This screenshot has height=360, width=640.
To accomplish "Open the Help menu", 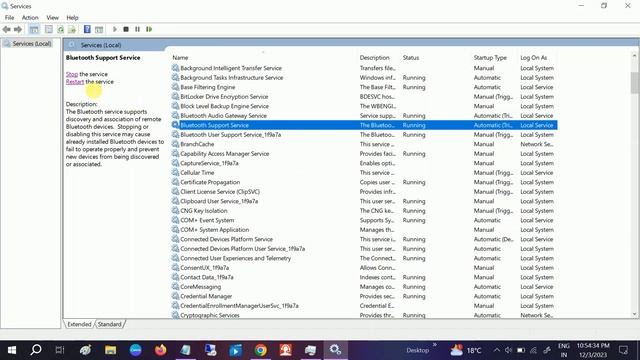I will pos(72,18).
